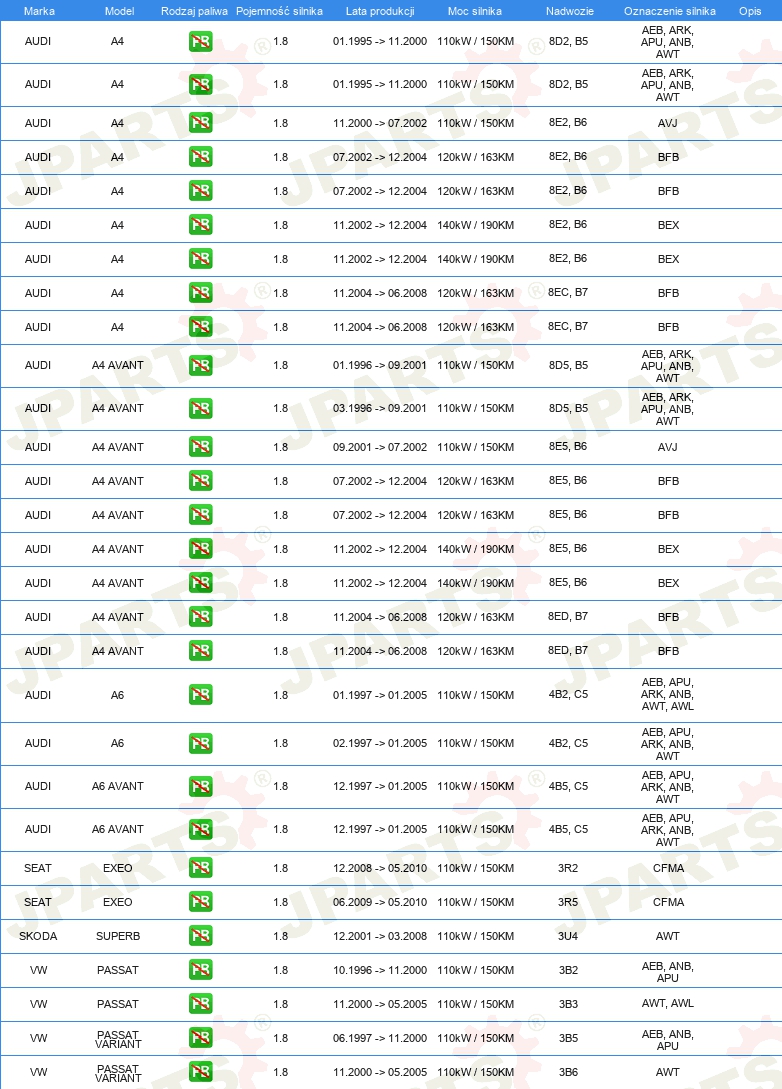The width and height of the screenshot is (782, 1089).
Task: Select the production years 10.1996 -> 11.2000
Action: (x=380, y=970)
